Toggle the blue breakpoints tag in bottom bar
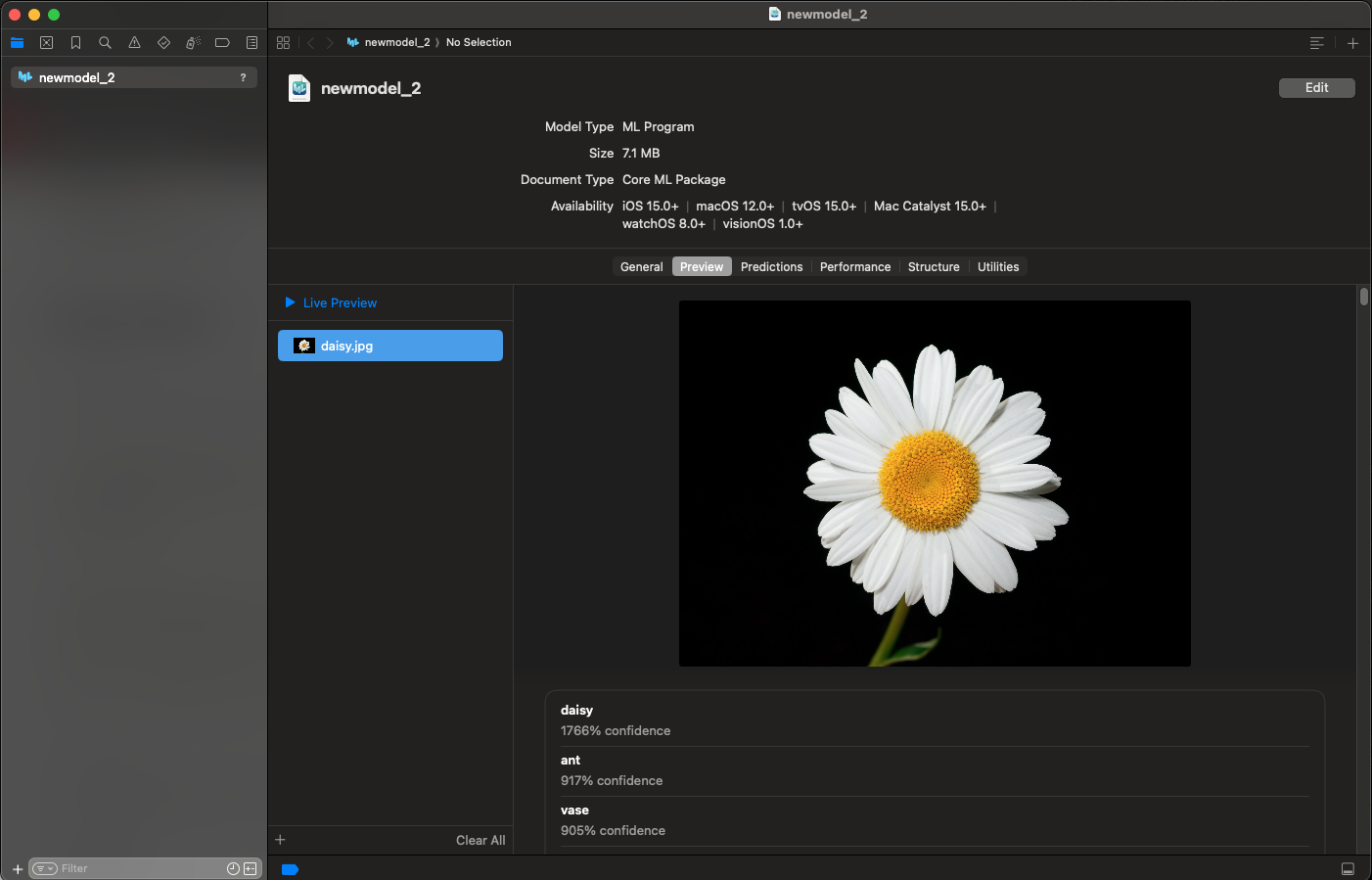The image size is (1372, 880). (290, 869)
